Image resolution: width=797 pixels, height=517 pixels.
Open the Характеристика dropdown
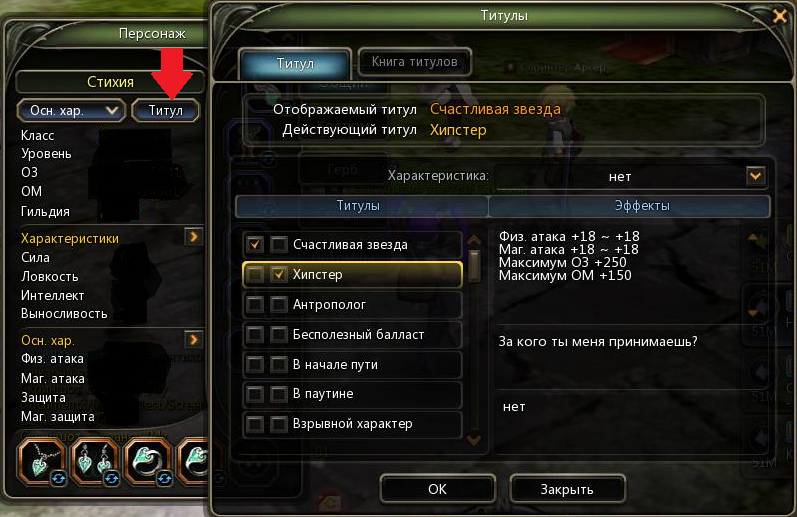(x=755, y=176)
